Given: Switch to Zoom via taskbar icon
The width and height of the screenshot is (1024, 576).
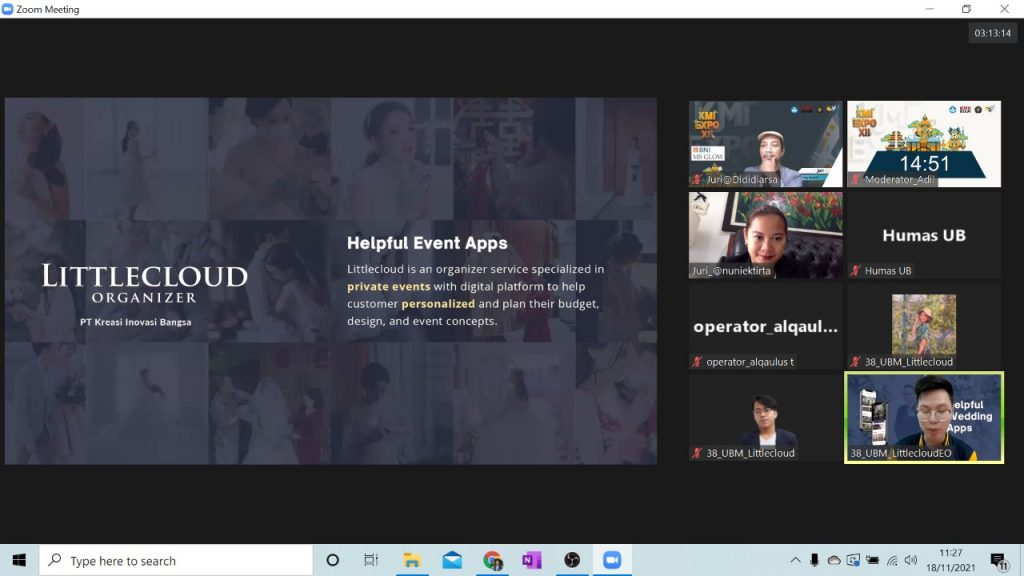Looking at the screenshot, I should pyautogui.click(x=612, y=560).
